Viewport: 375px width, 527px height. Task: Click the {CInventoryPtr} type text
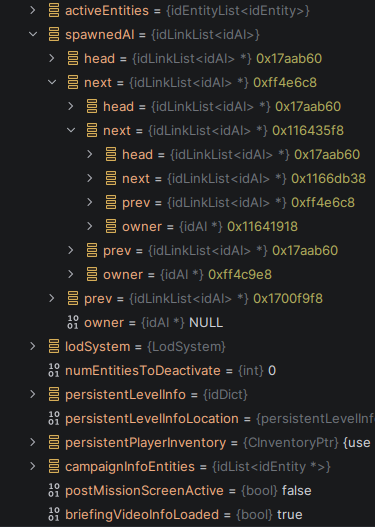point(291,443)
